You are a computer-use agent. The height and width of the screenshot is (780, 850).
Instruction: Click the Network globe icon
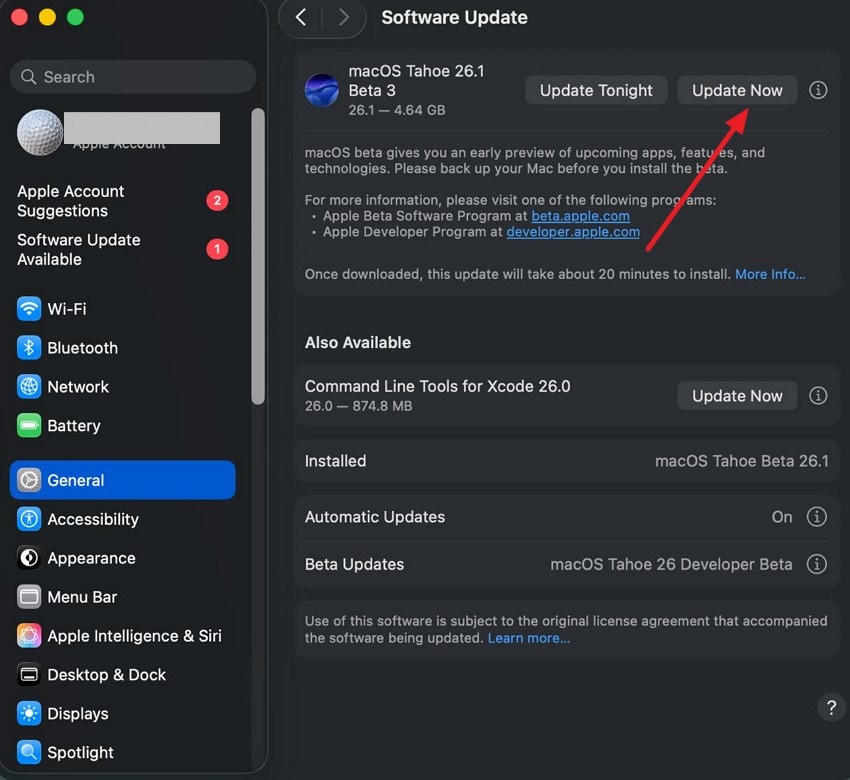pos(29,387)
